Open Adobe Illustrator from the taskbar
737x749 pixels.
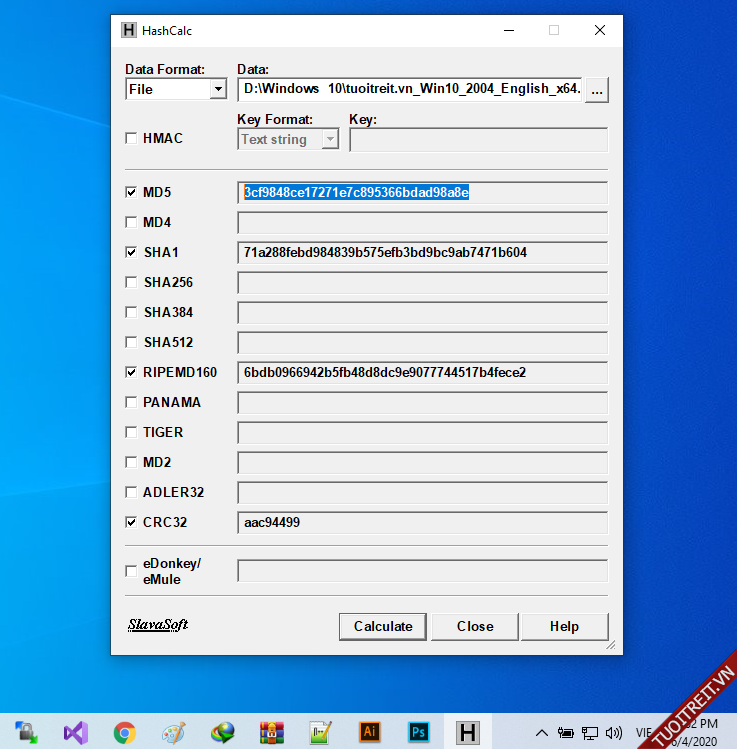point(370,732)
